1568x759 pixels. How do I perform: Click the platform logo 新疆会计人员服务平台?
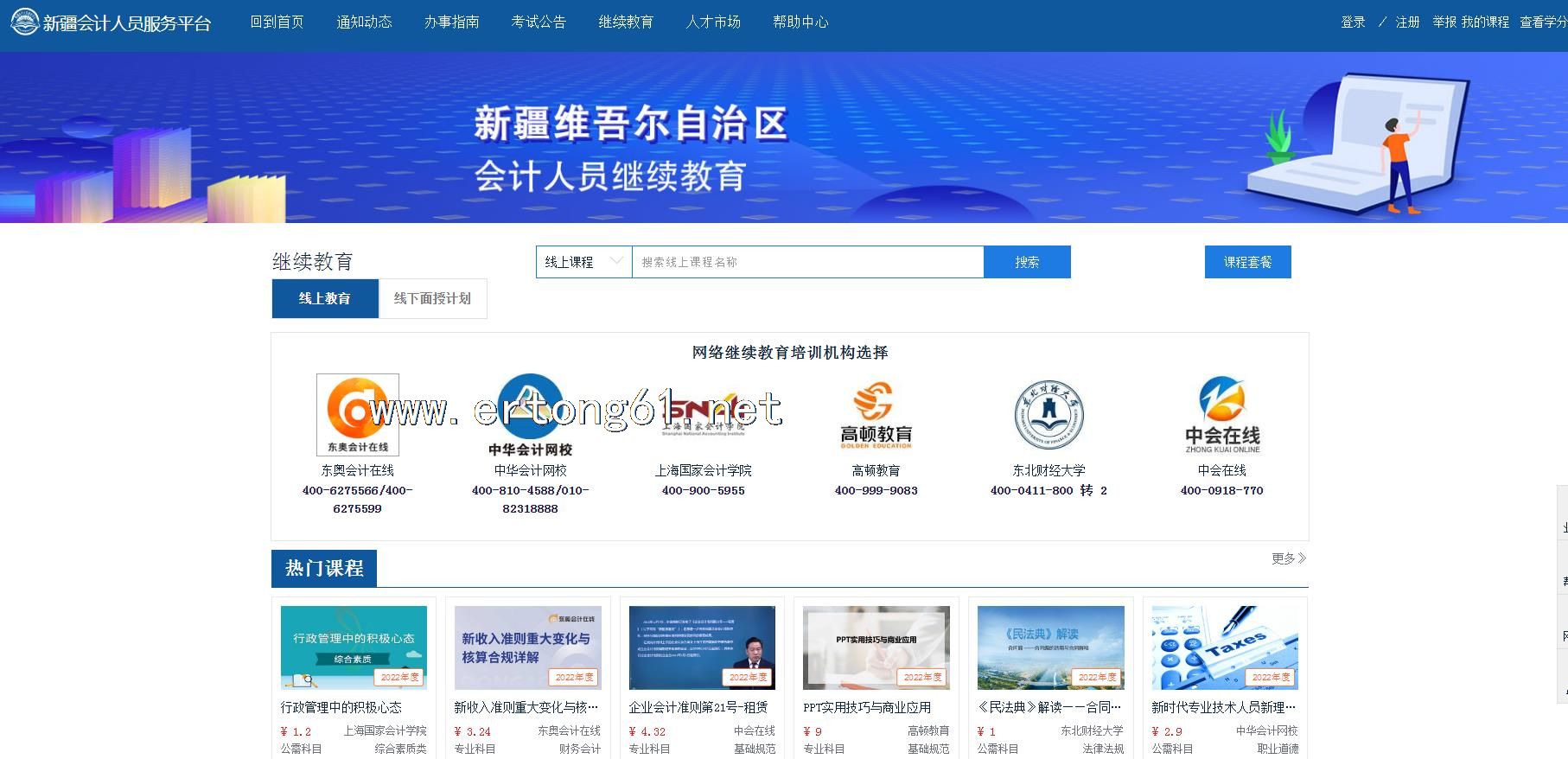(111, 22)
